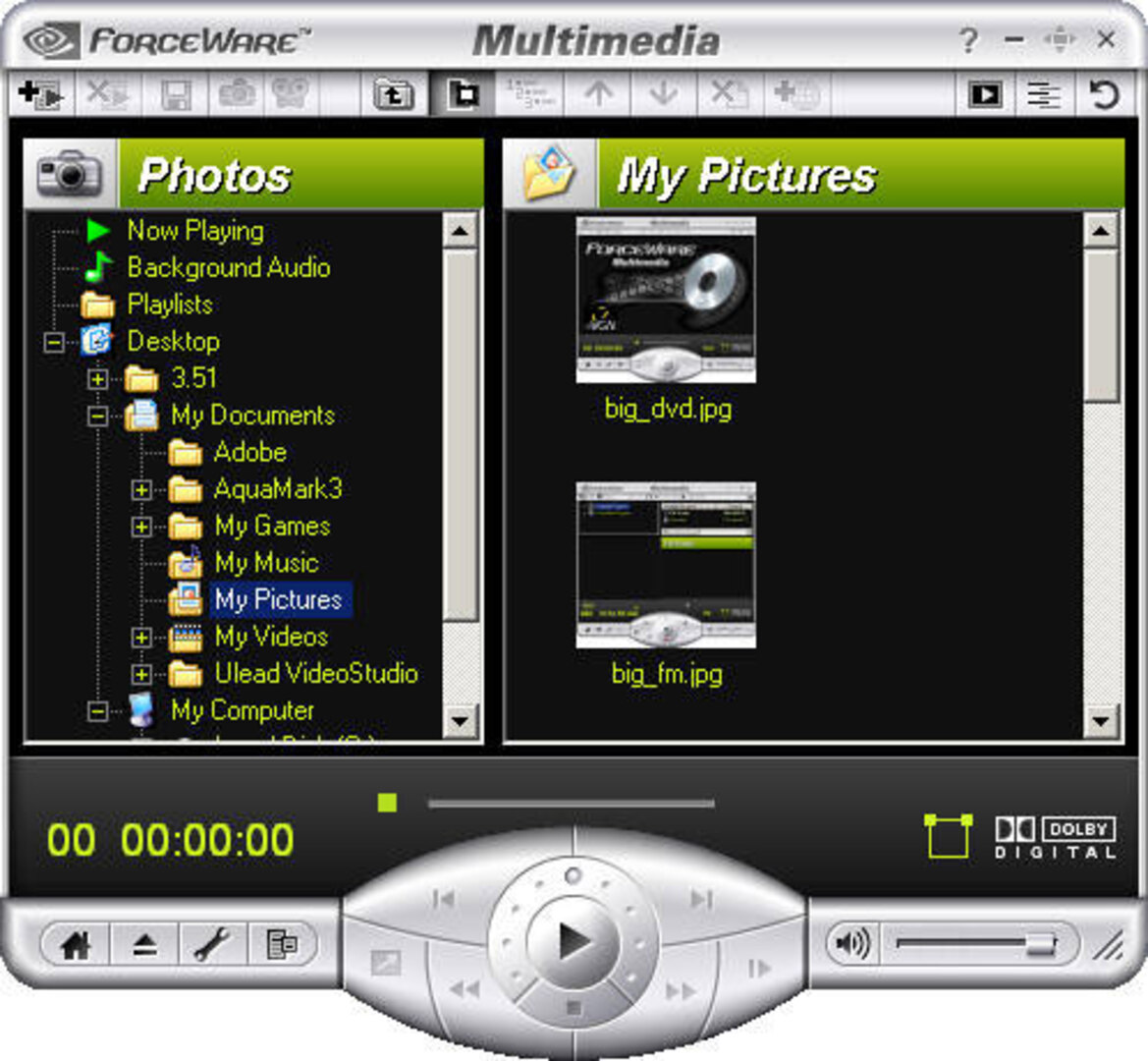
Task: Toggle the full screen display indicator
Action: [949, 835]
